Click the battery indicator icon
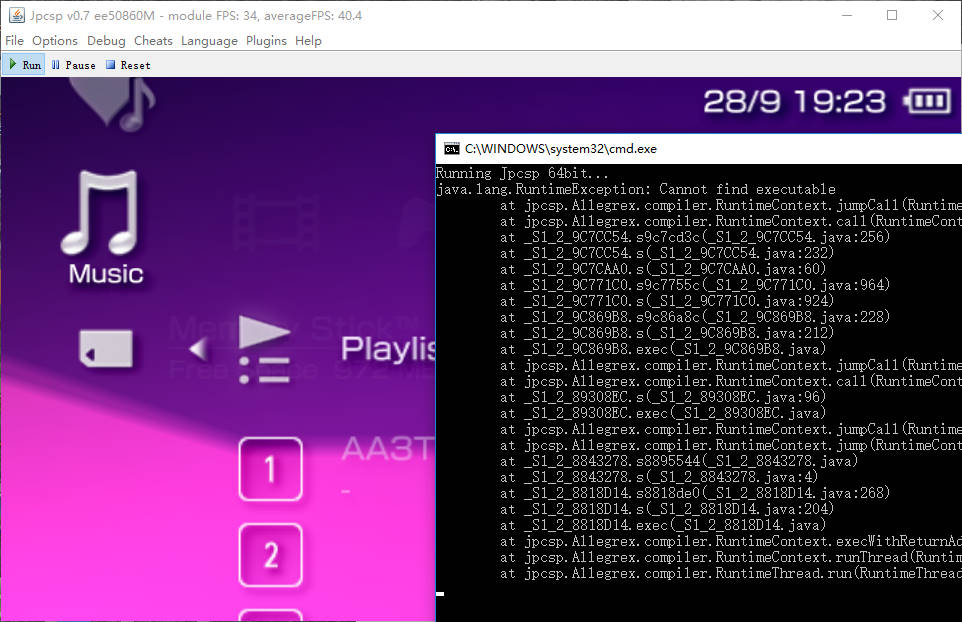 [928, 101]
